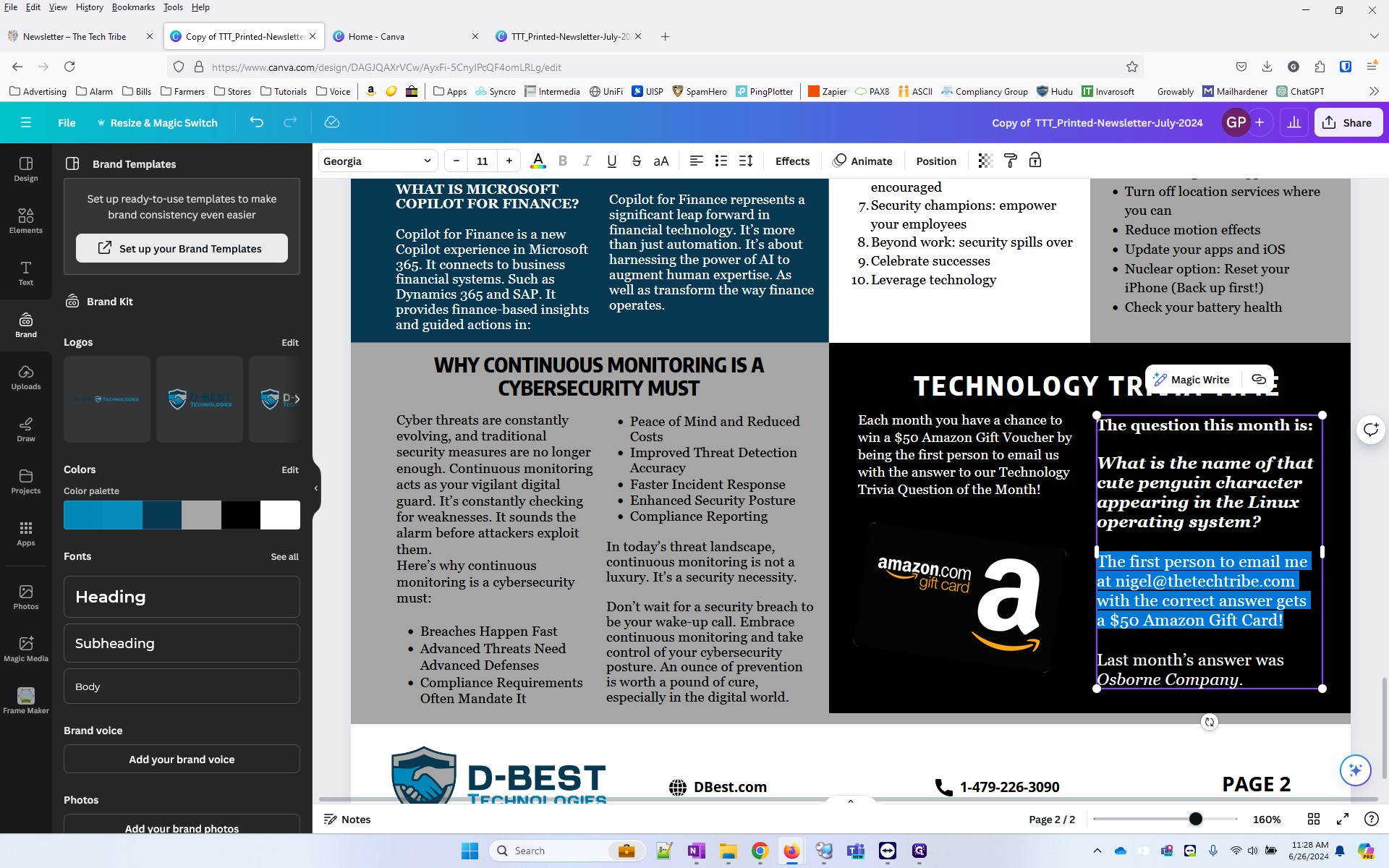
Task: Select the black palette color swatch
Action: point(241,515)
